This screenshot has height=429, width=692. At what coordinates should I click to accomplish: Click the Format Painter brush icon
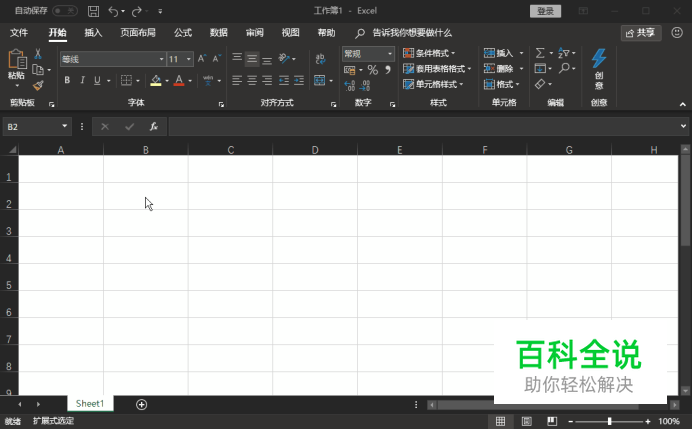(x=38, y=86)
